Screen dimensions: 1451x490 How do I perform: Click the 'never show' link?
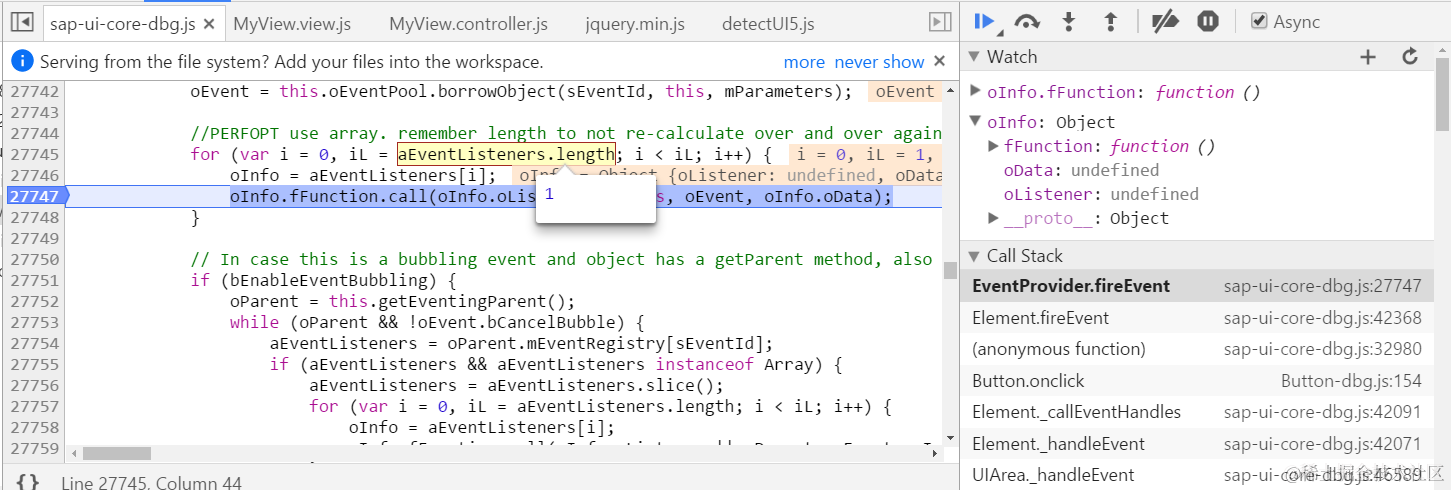coord(879,62)
